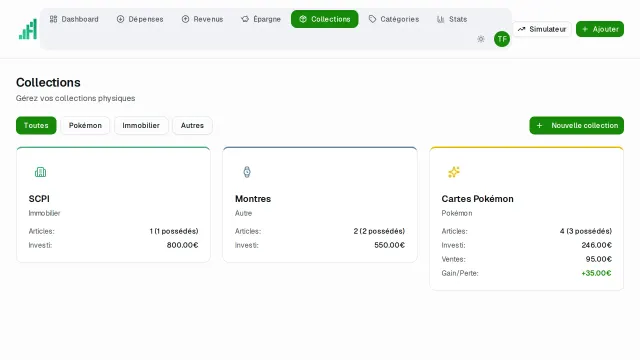Image resolution: width=640 pixels, height=360 pixels.
Task: Click the 550.00€ invested amount
Action: coord(389,245)
